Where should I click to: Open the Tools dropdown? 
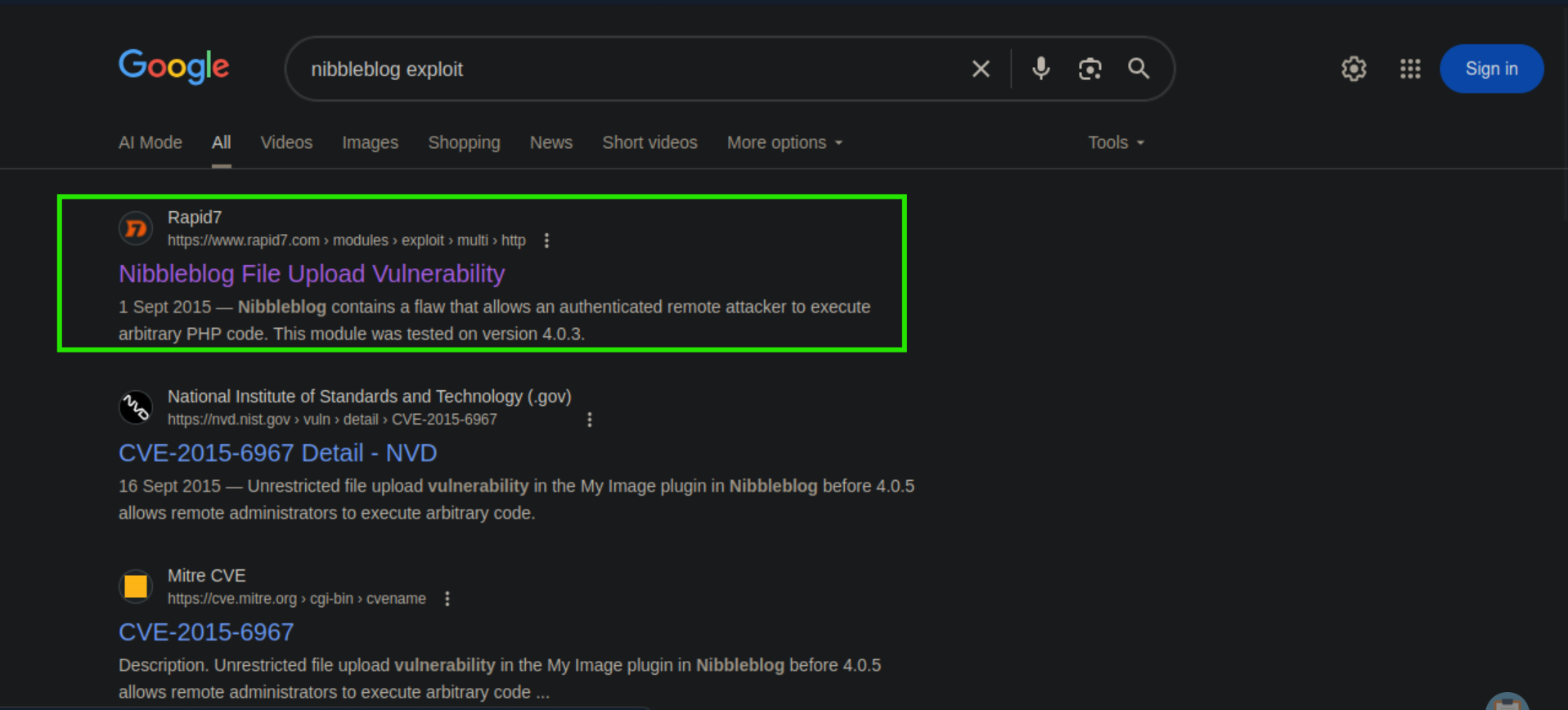click(1116, 142)
